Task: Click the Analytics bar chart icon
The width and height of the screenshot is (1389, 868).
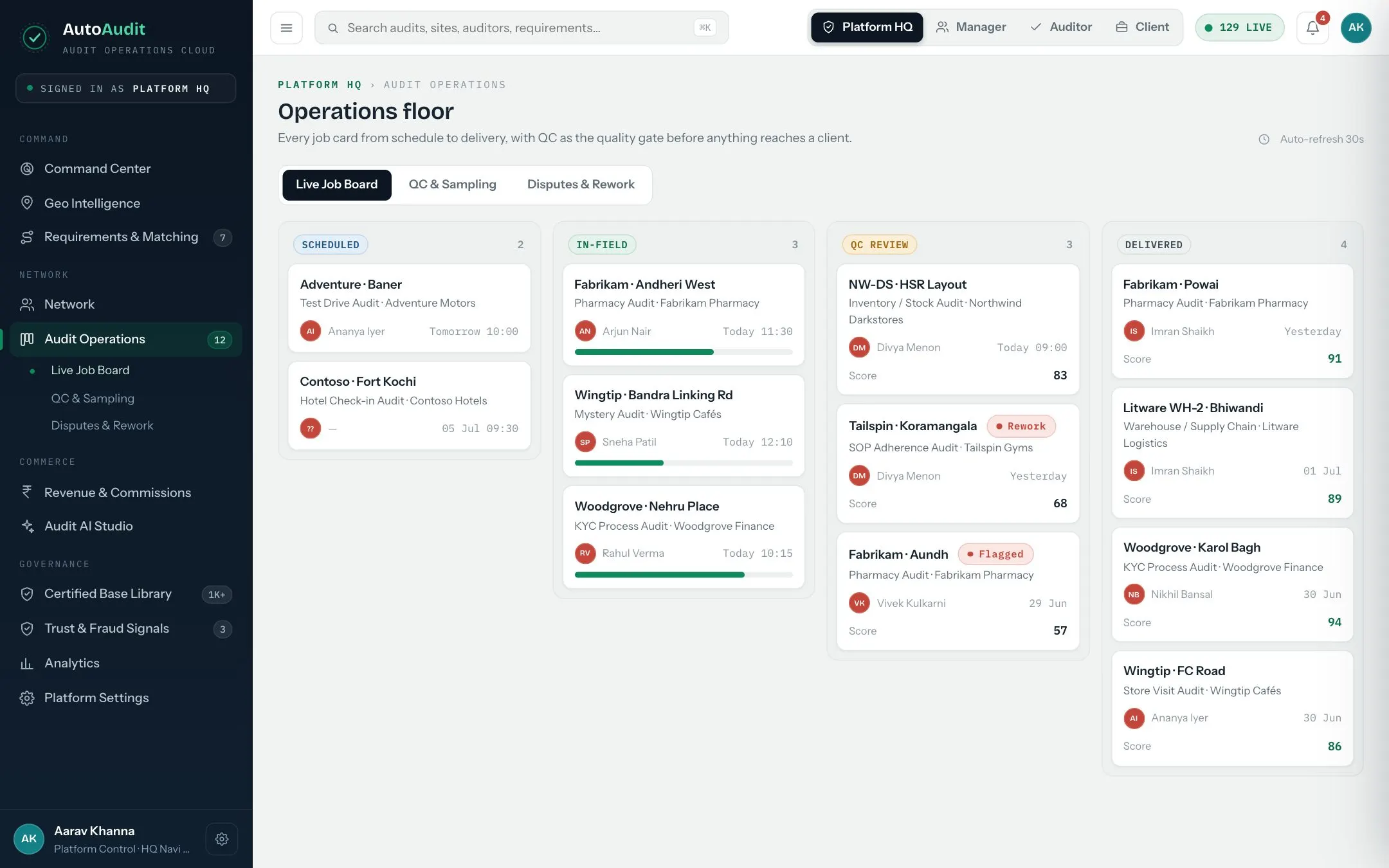Action: click(x=27, y=663)
